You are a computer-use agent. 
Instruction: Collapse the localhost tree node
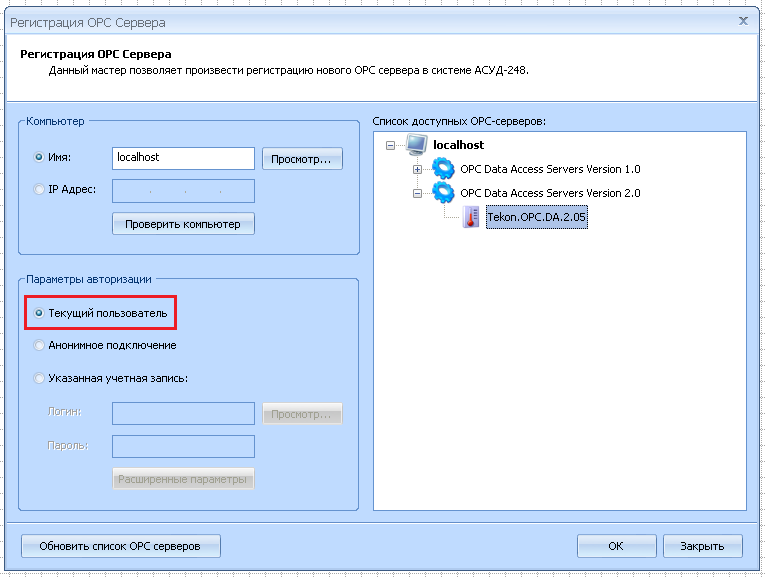pos(390,145)
